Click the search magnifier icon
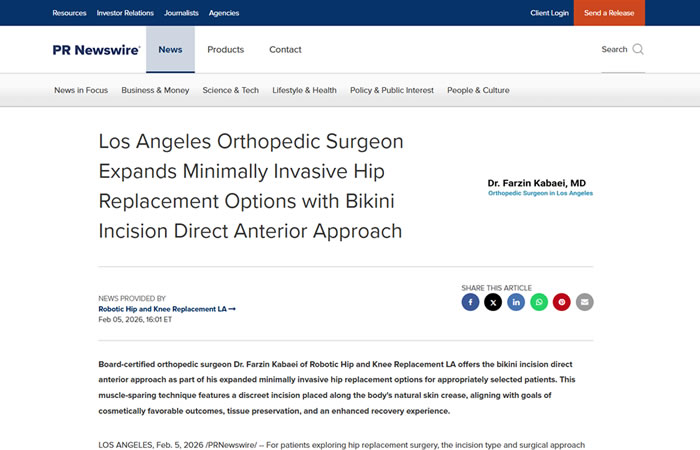This screenshot has width=700, height=450. [638, 49]
